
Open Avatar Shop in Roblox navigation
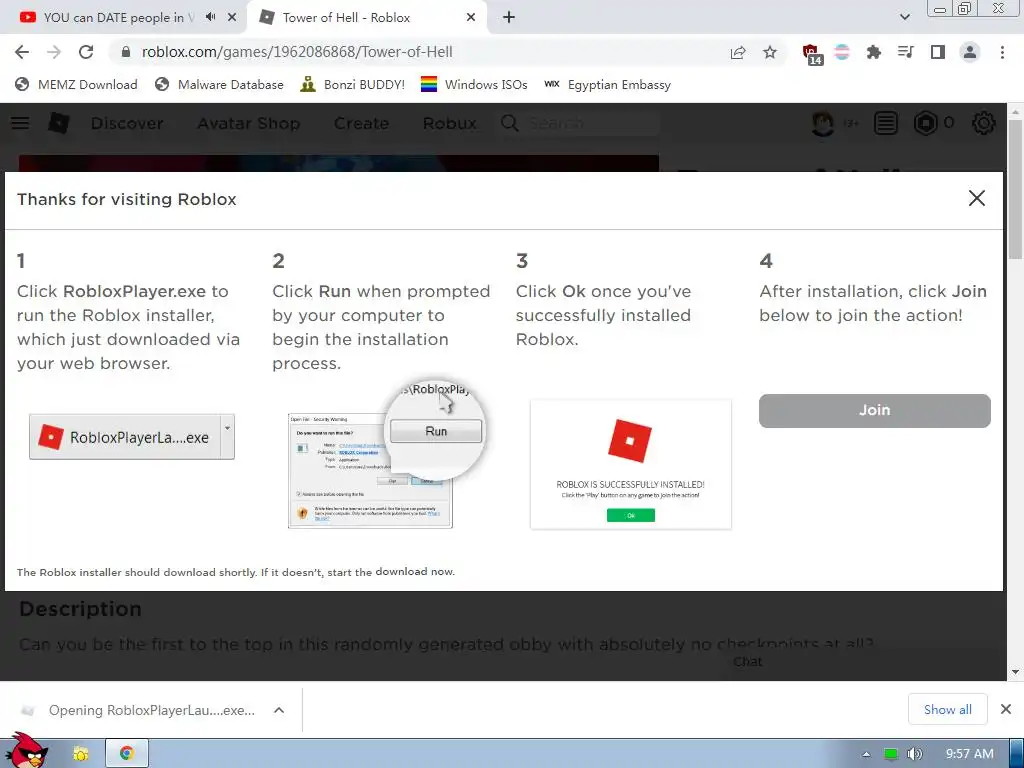click(x=248, y=123)
